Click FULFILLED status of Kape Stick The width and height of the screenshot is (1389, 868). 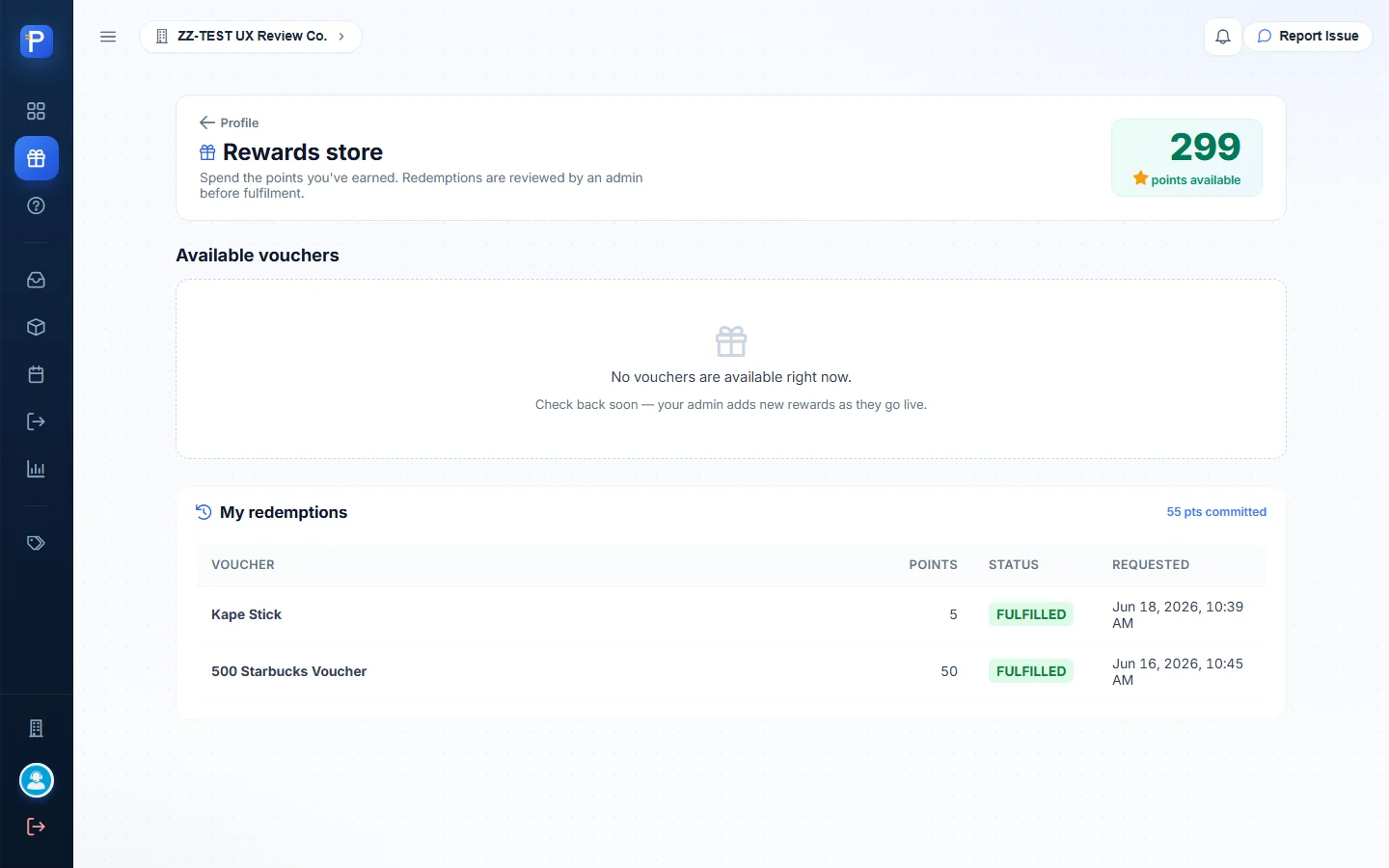[1031, 614]
